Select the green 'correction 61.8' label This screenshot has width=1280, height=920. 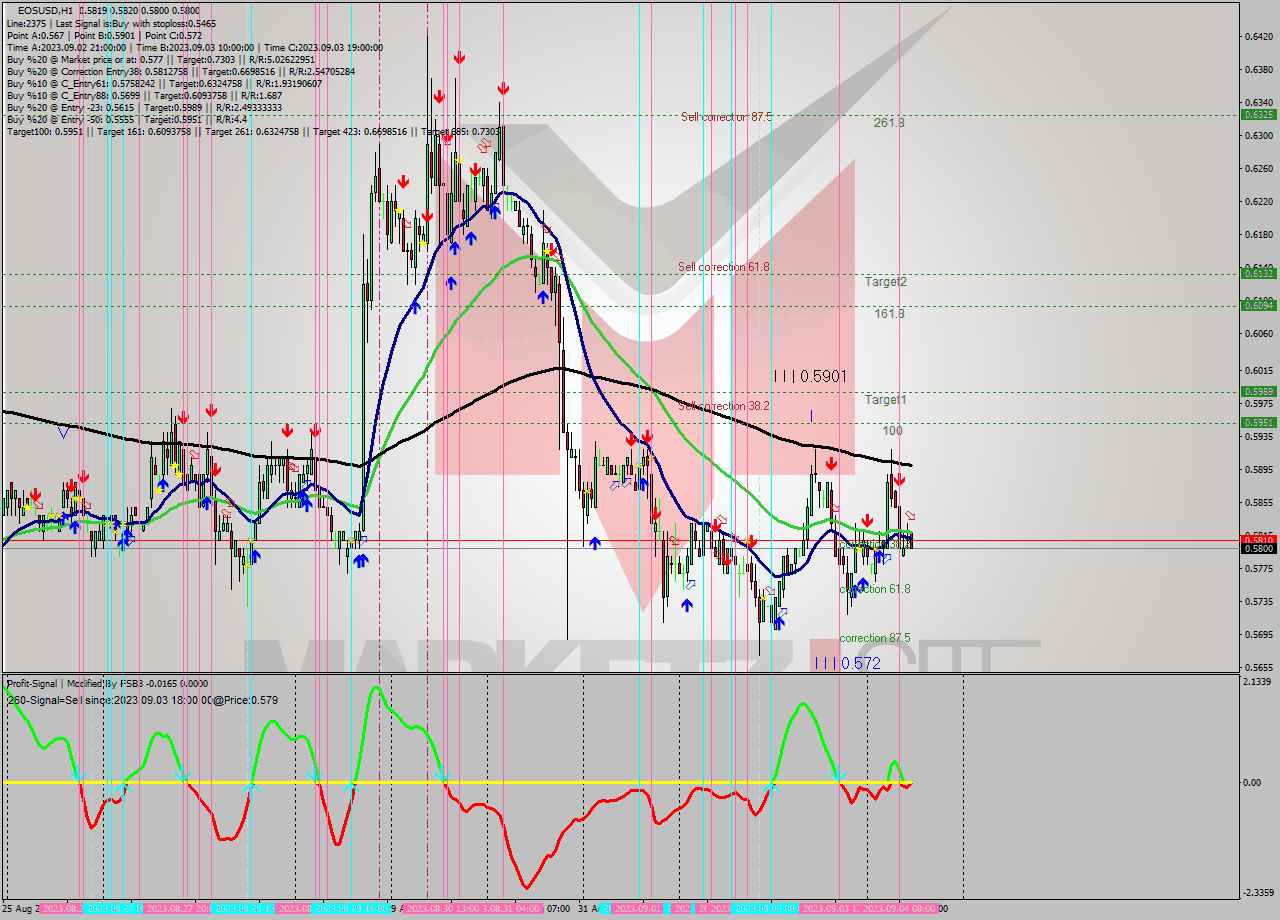[875, 589]
